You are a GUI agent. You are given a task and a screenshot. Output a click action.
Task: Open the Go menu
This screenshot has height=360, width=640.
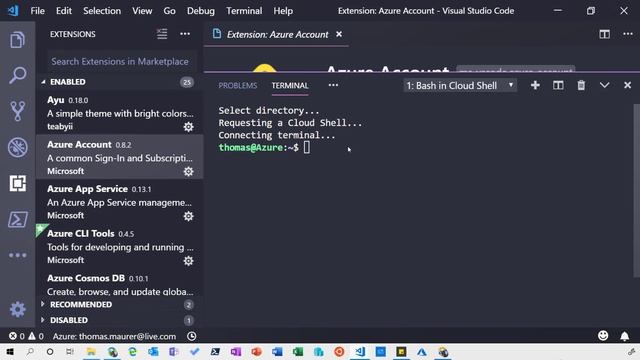tap(169, 11)
